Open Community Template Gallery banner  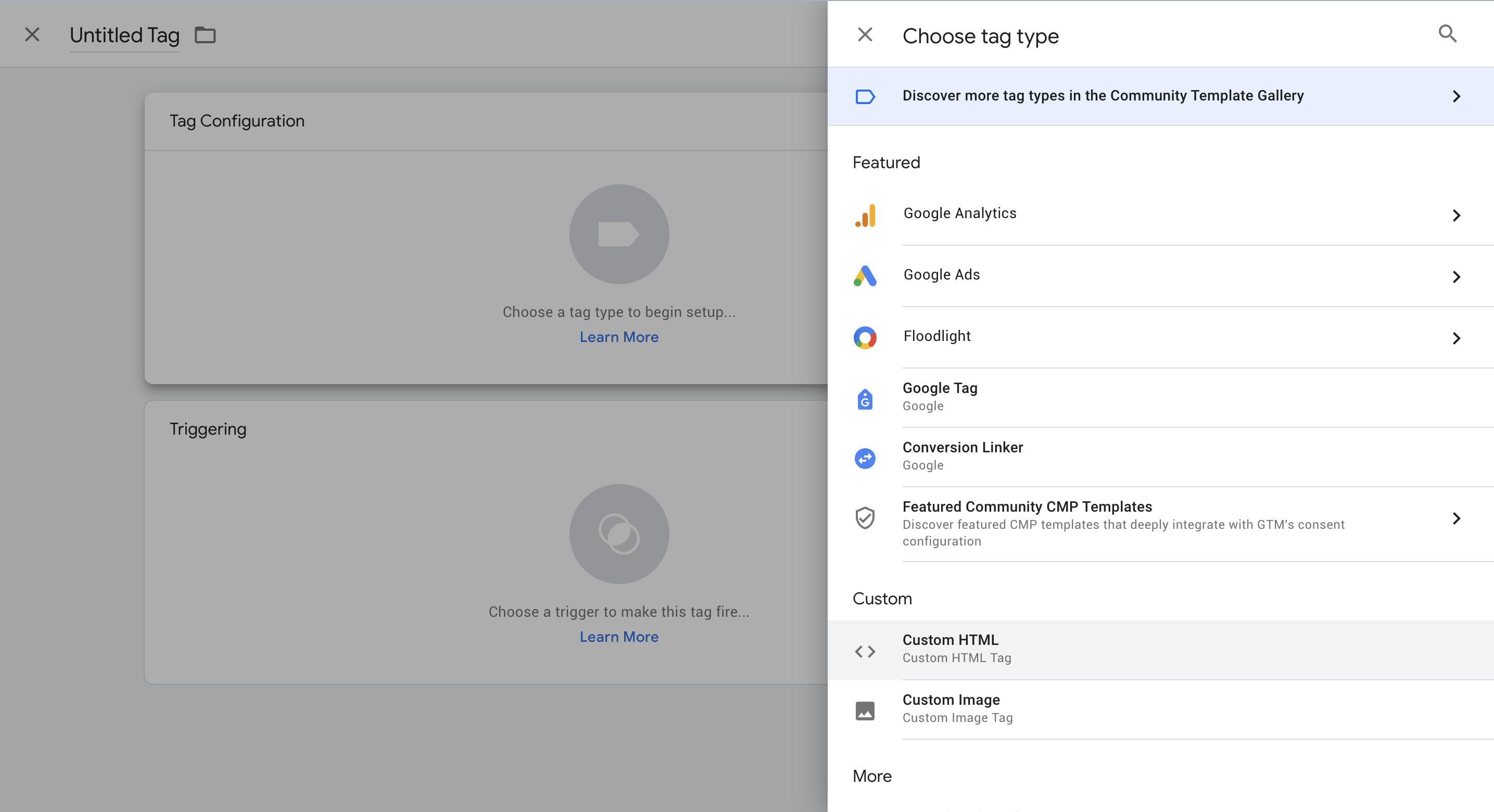[1102, 96]
